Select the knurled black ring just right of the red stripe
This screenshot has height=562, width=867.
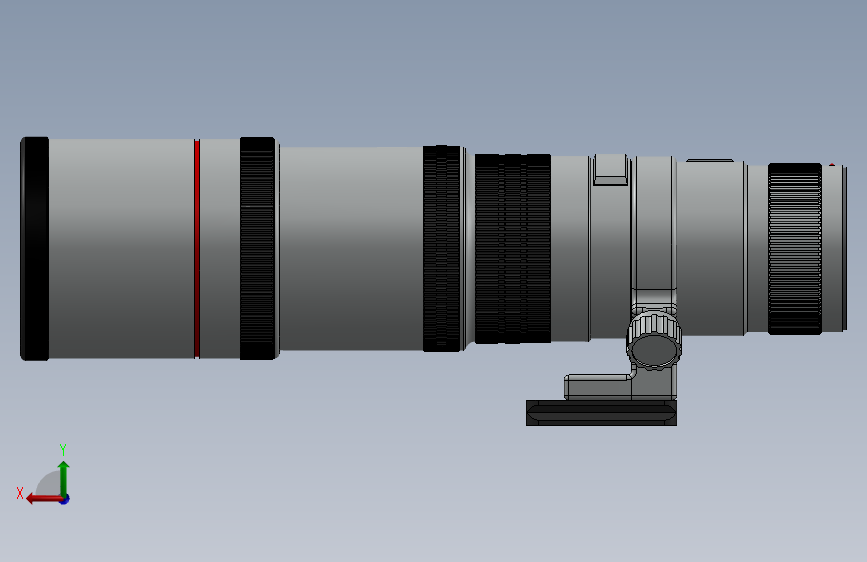pyautogui.click(x=258, y=248)
